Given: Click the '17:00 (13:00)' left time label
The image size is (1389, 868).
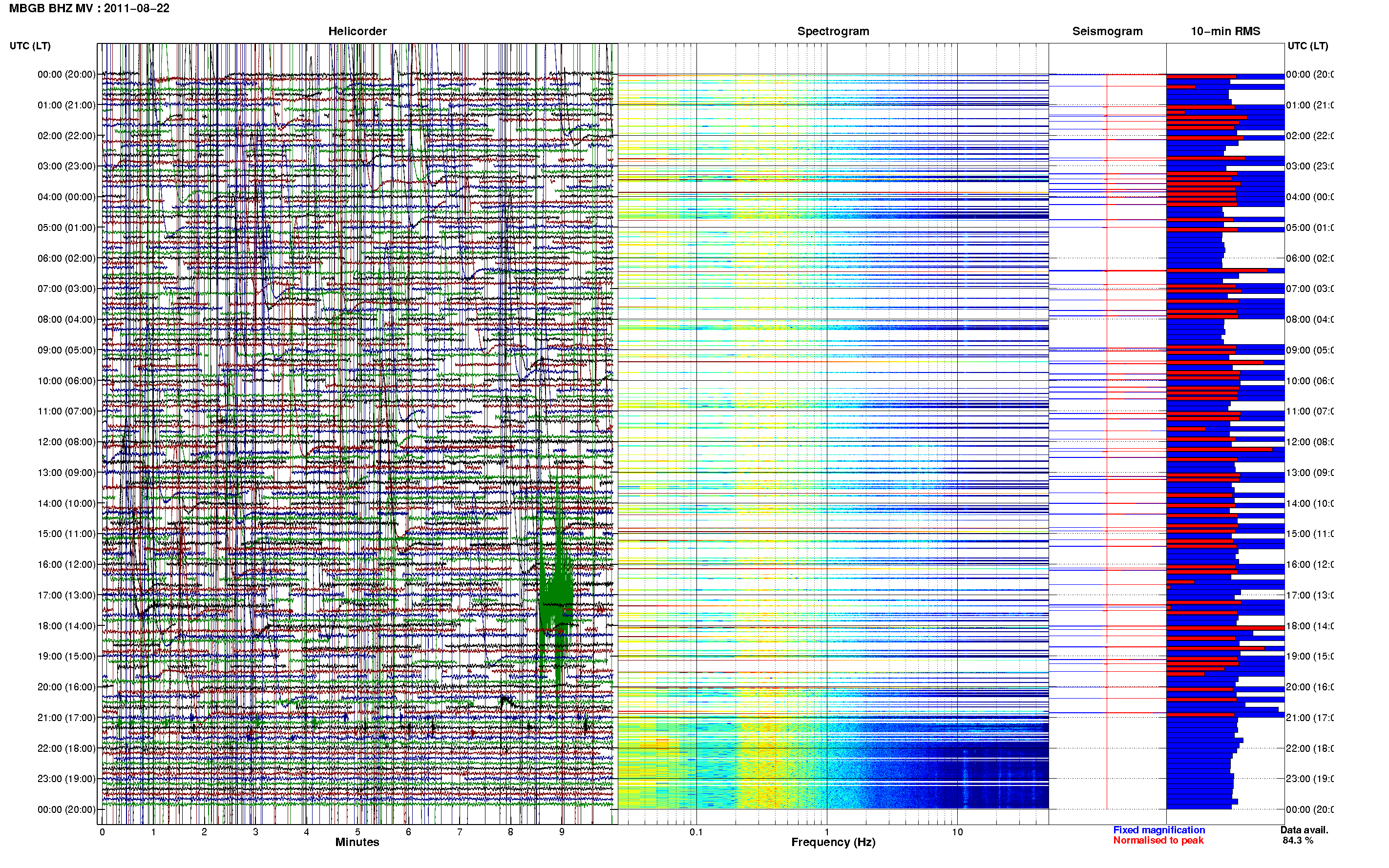Looking at the screenshot, I should pos(66,595).
